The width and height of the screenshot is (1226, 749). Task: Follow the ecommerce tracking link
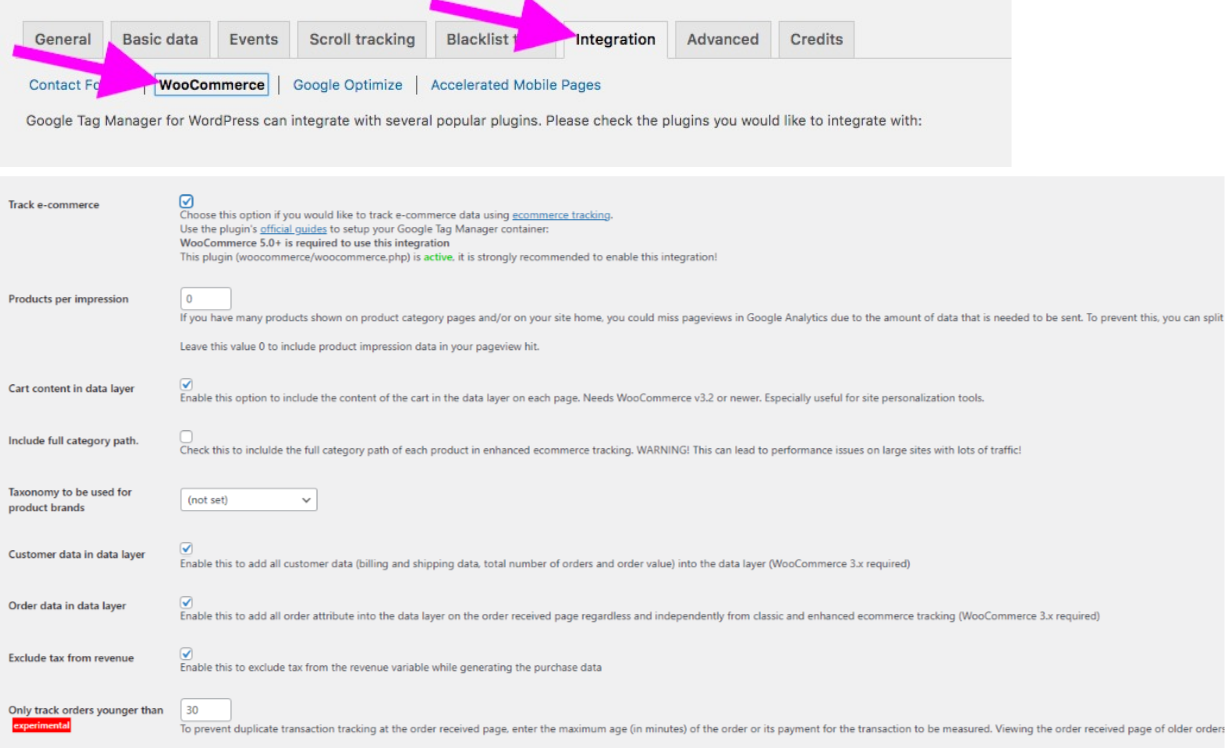[x=561, y=215]
